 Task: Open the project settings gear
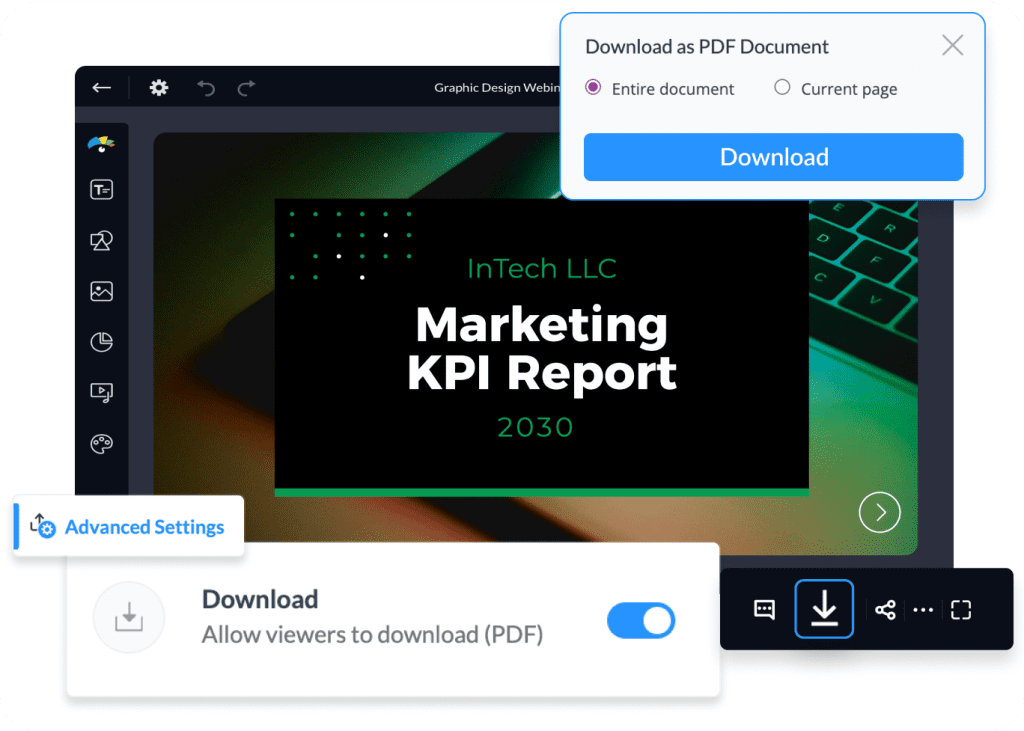tap(158, 88)
